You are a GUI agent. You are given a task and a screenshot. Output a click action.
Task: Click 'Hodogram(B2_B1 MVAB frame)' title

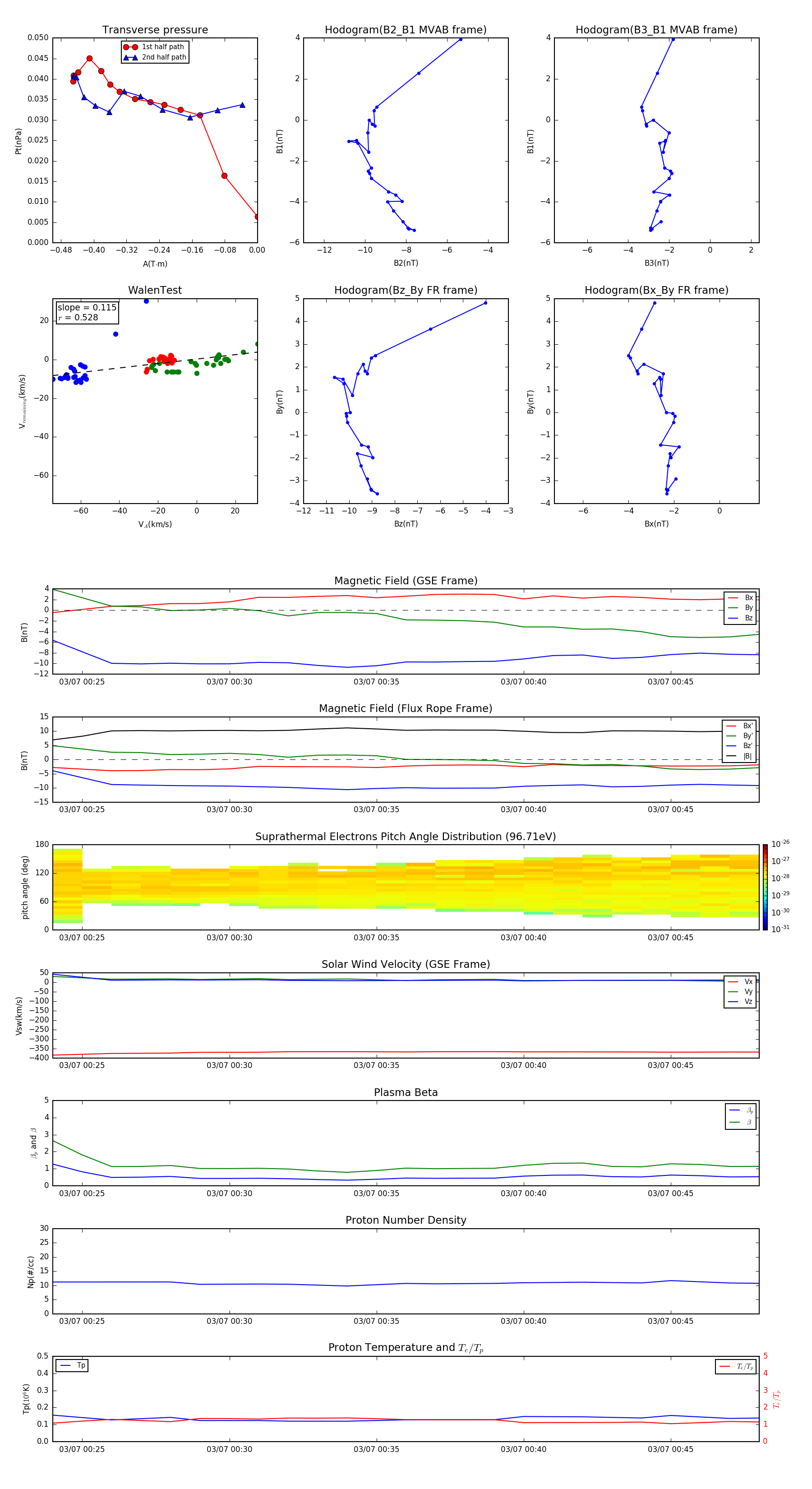coord(406,30)
